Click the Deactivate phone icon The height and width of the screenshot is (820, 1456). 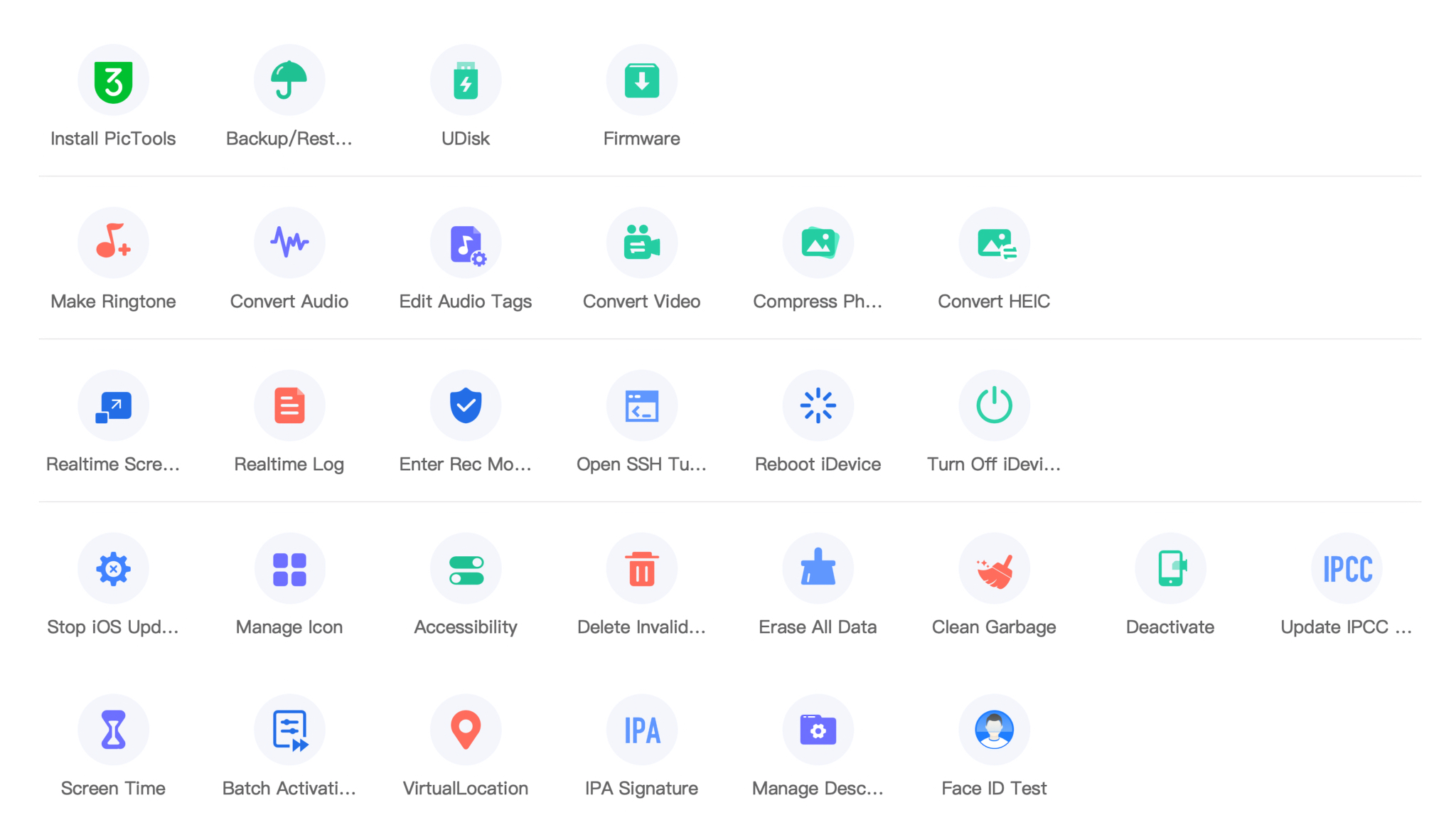1171,568
